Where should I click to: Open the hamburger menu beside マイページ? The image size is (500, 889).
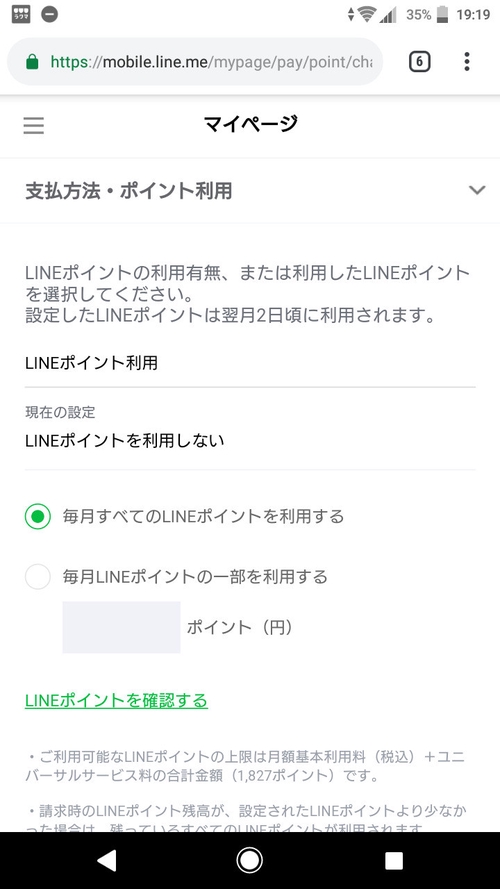pyautogui.click(x=33, y=125)
